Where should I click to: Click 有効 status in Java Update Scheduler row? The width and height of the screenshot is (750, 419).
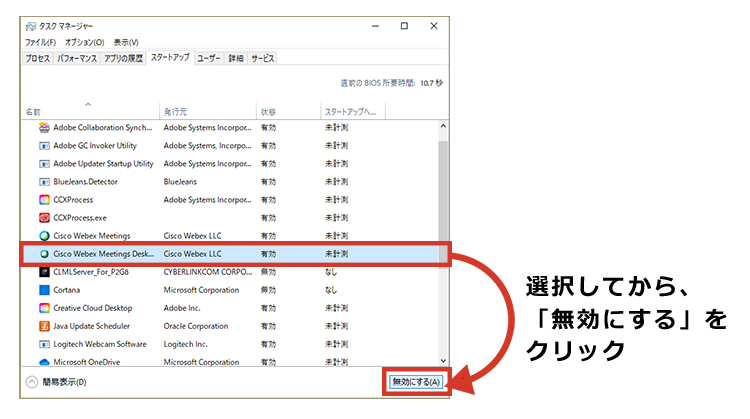pos(268,326)
